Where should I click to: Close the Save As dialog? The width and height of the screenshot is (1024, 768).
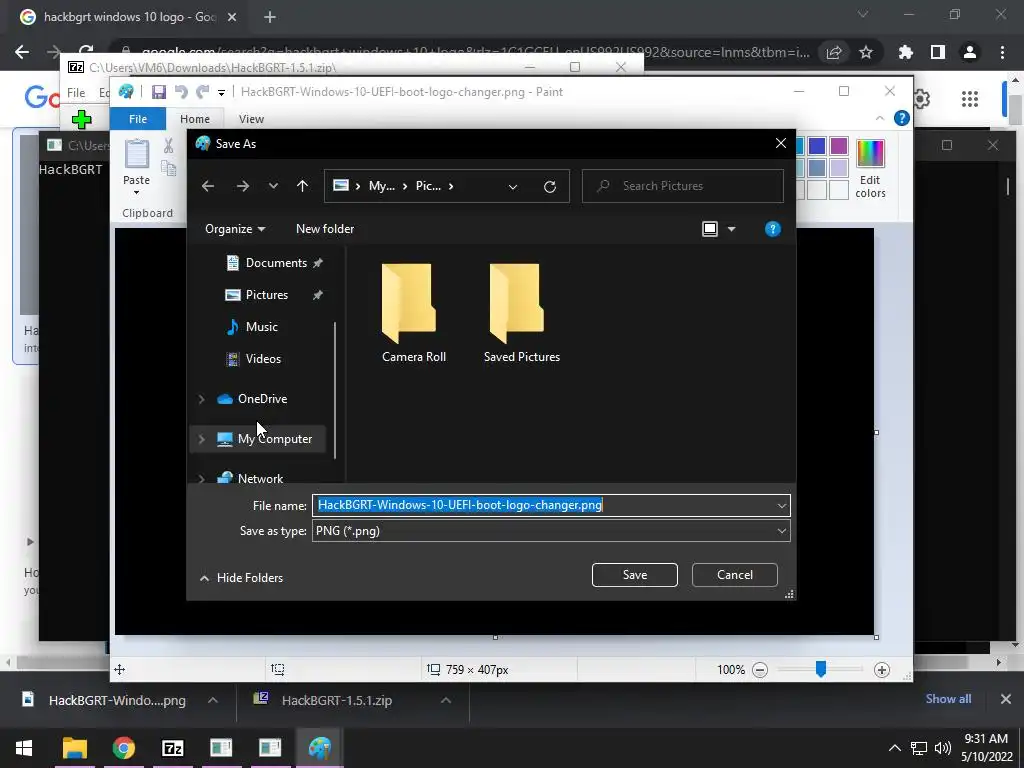point(780,143)
